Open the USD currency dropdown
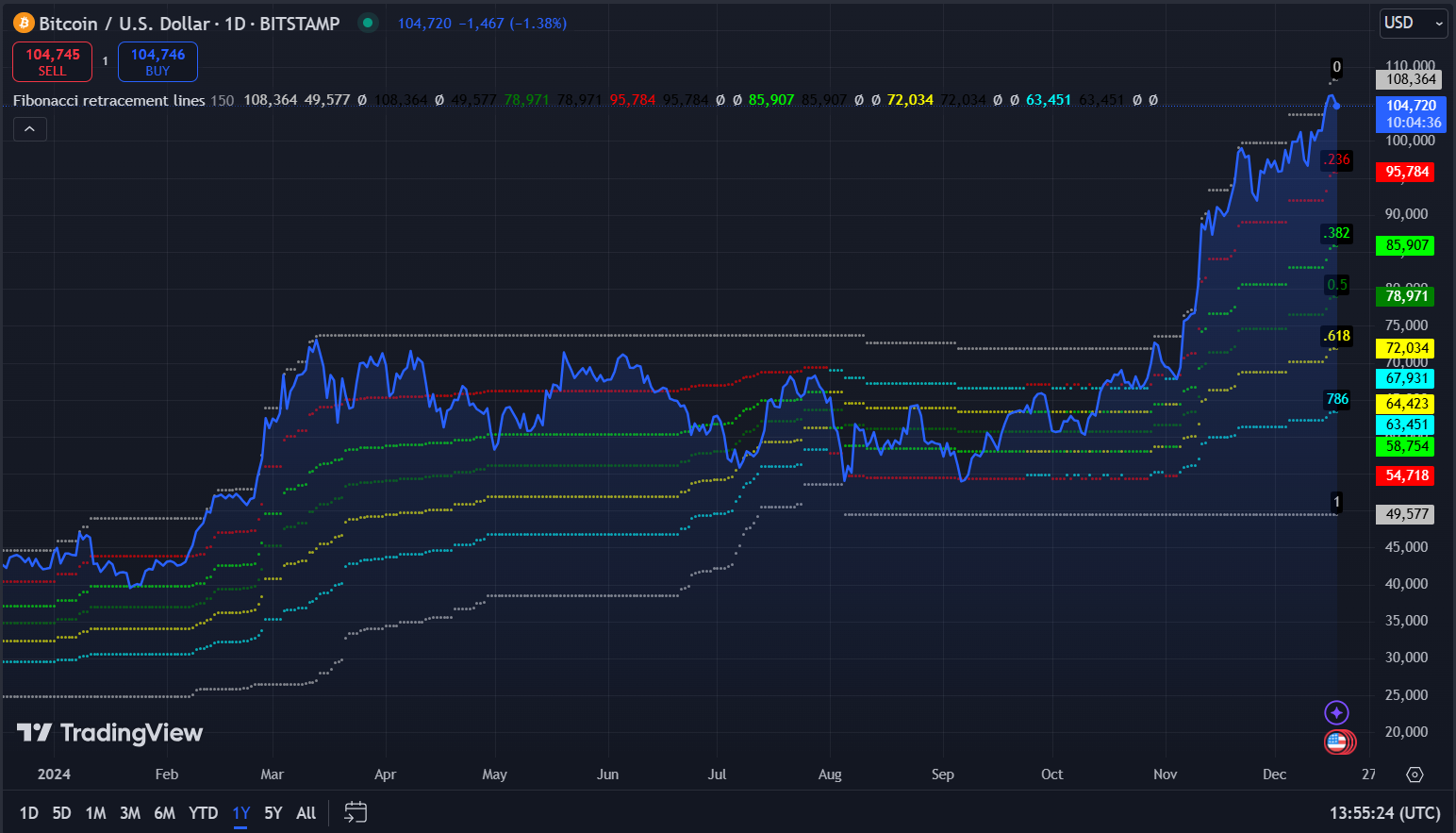 pos(1413,23)
